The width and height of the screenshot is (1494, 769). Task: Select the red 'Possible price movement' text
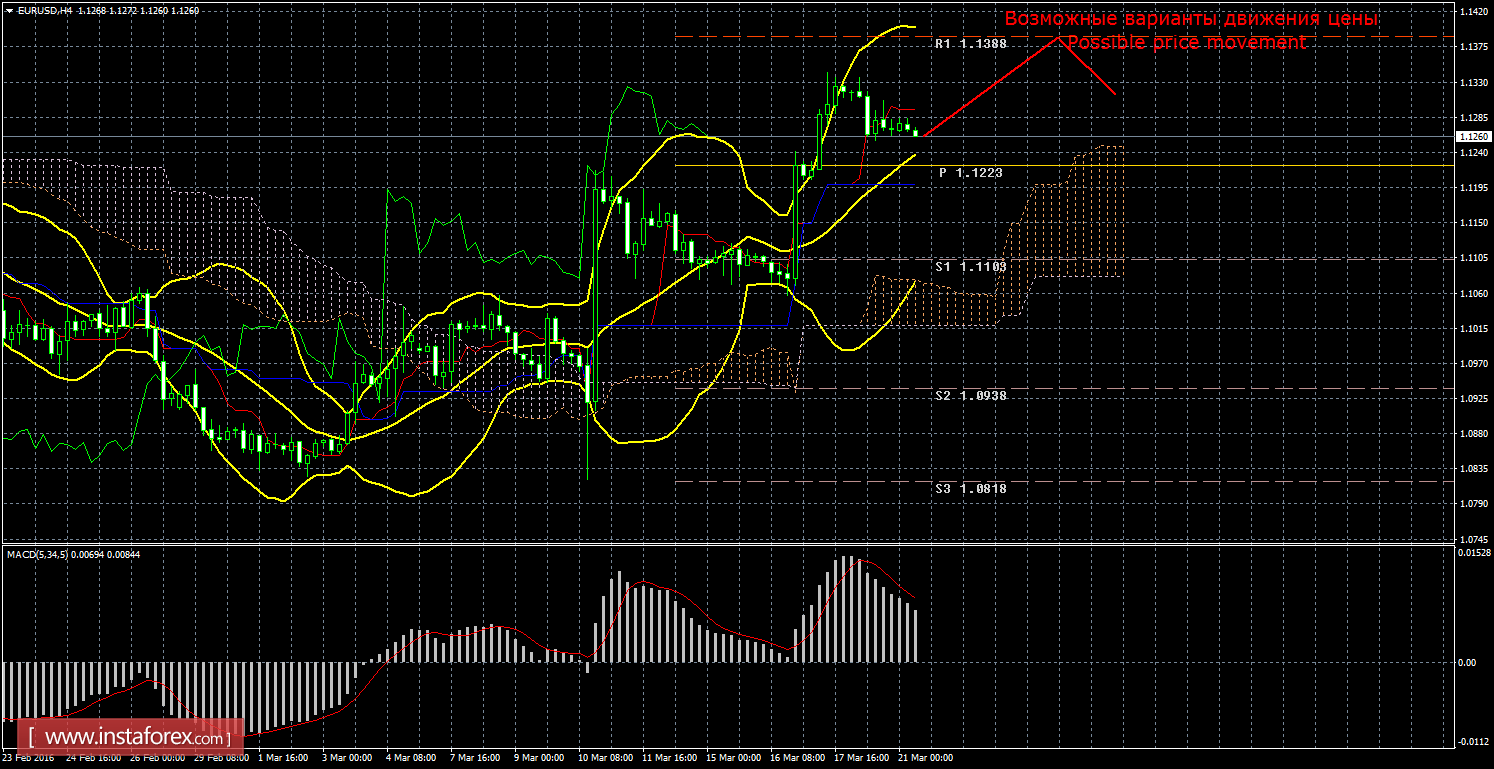(x=1186, y=42)
